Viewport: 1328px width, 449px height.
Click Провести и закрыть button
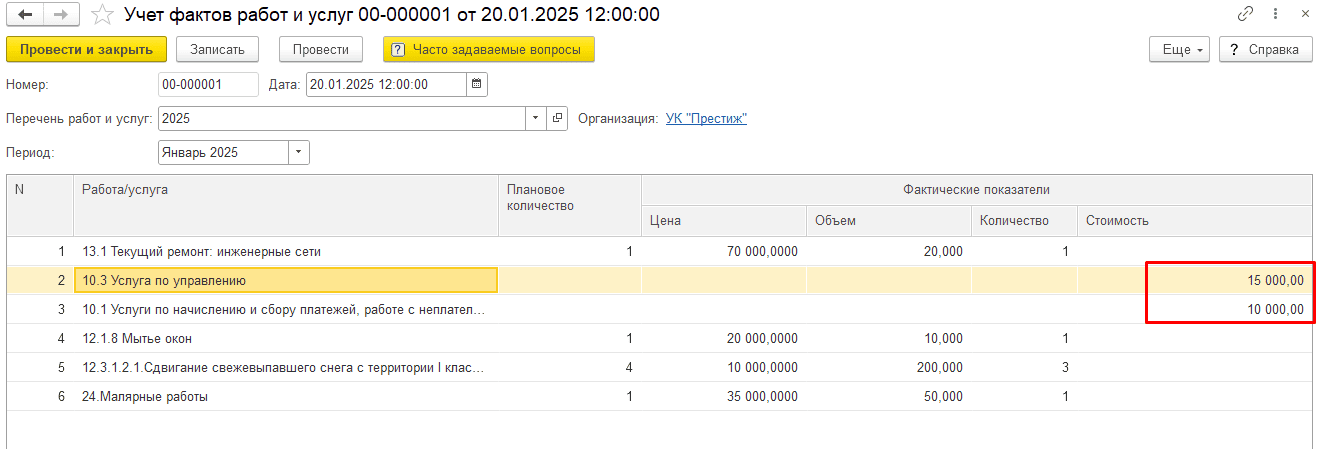[86, 49]
